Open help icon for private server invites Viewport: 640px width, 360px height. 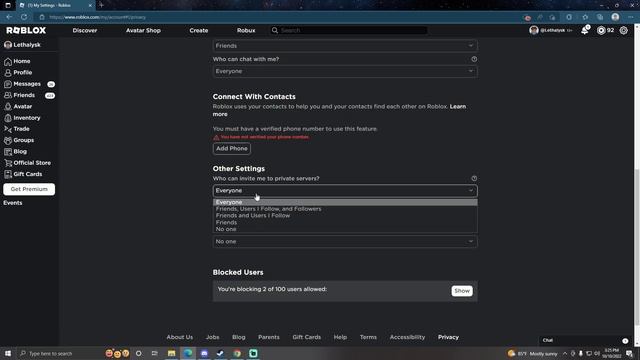(x=474, y=178)
